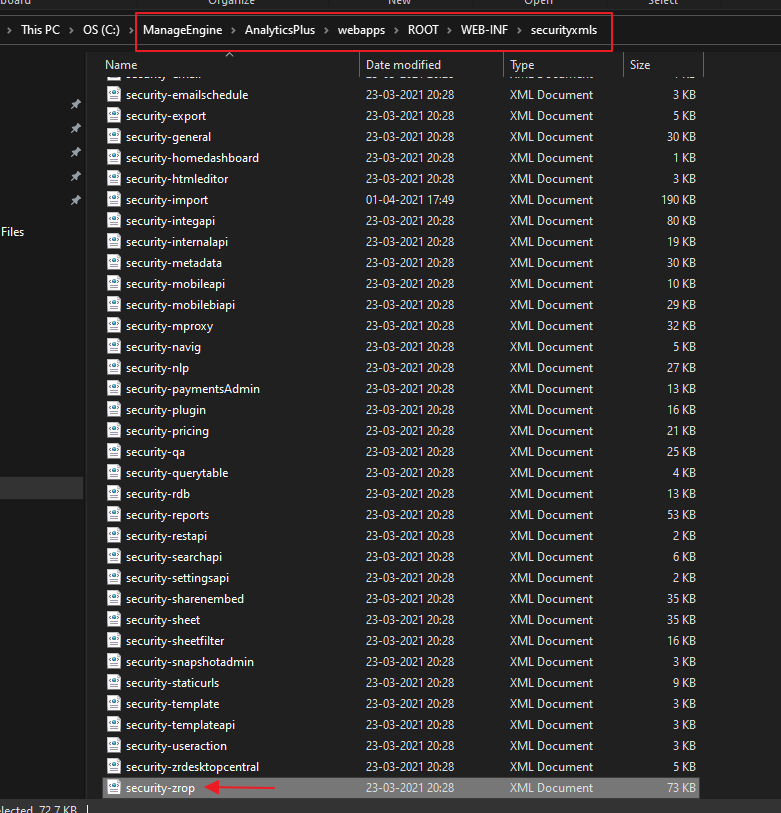This screenshot has width=781, height=813.
Task: Expand the chevron after OS (C:)
Action: [130, 30]
